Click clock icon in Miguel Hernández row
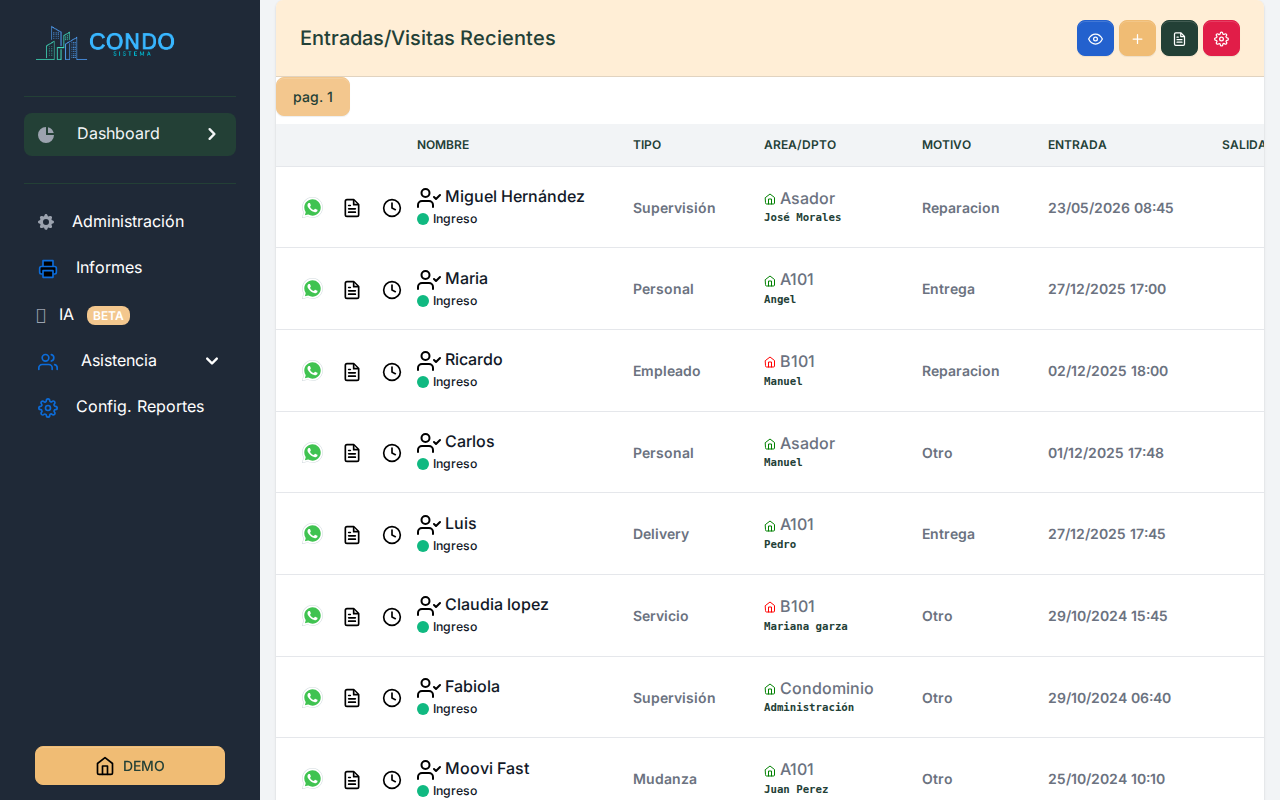The width and height of the screenshot is (1280, 800). pos(392,208)
